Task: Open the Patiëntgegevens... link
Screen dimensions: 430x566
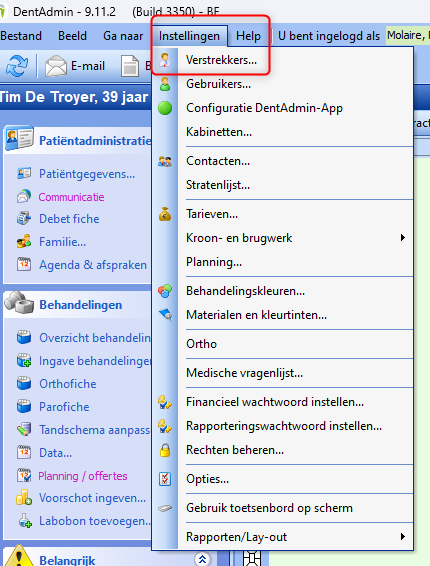Action: pos(87,174)
